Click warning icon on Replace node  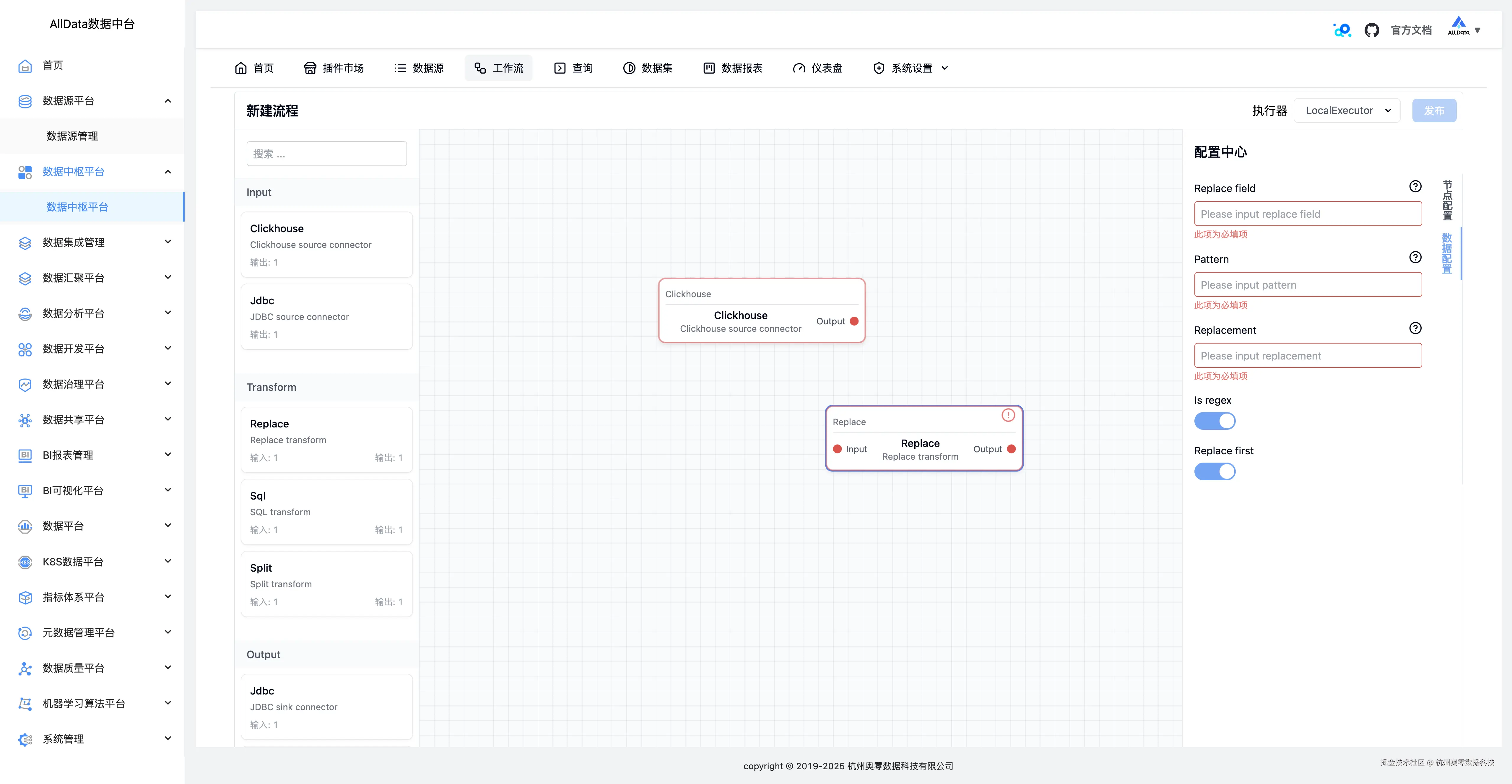coord(1008,415)
